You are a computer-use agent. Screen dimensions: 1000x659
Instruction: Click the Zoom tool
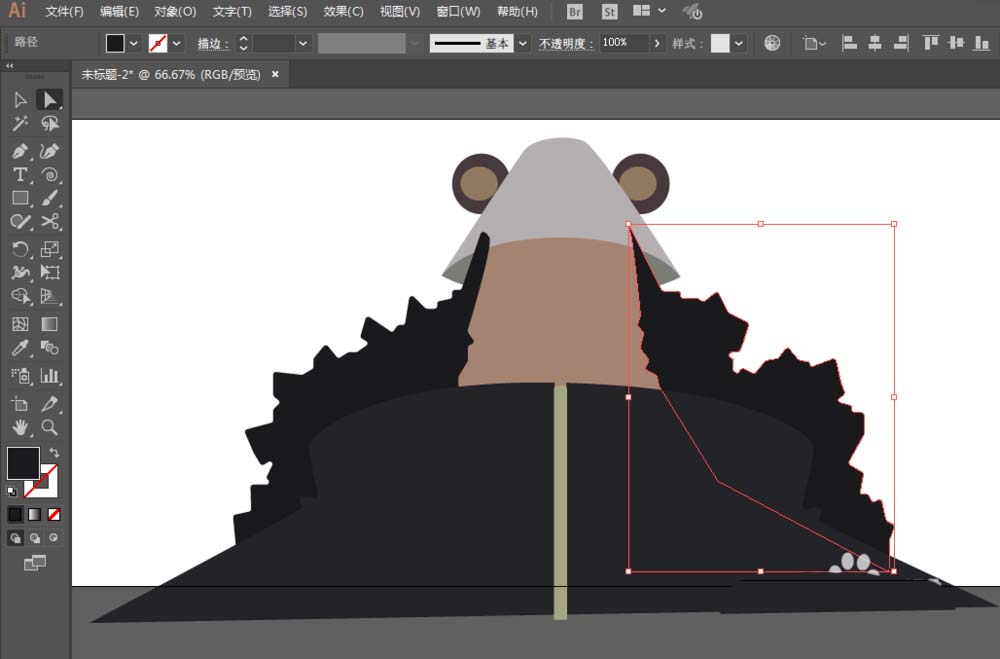click(x=50, y=427)
